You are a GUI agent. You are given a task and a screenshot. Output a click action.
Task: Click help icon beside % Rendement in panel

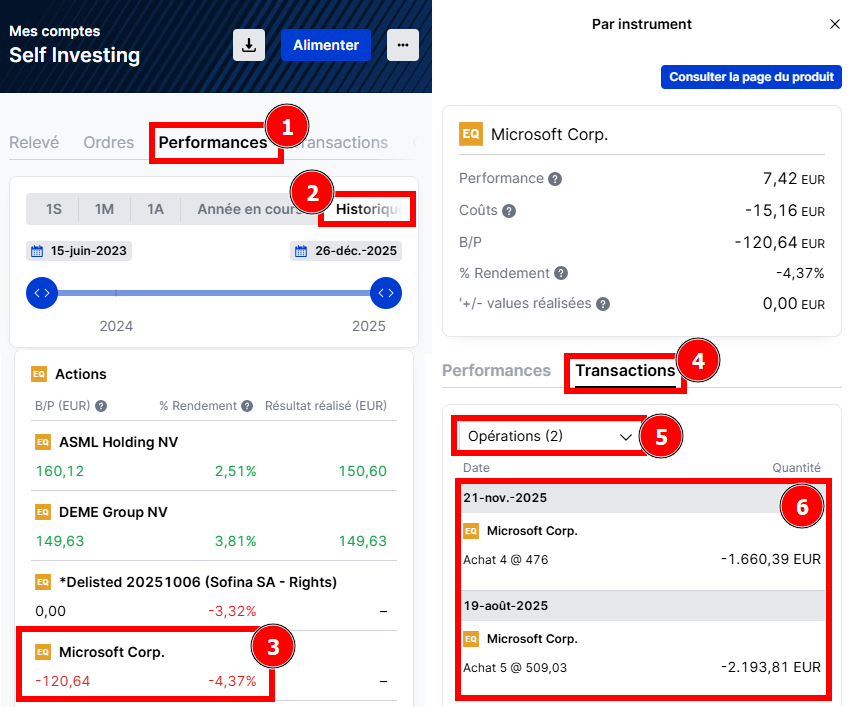(561, 273)
